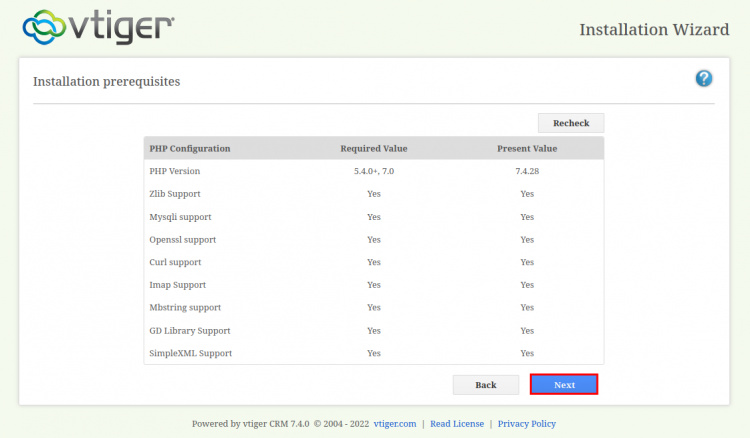The height and width of the screenshot is (438, 750).
Task: Click the Installation prerequisites heading
Action: point(107,81)
